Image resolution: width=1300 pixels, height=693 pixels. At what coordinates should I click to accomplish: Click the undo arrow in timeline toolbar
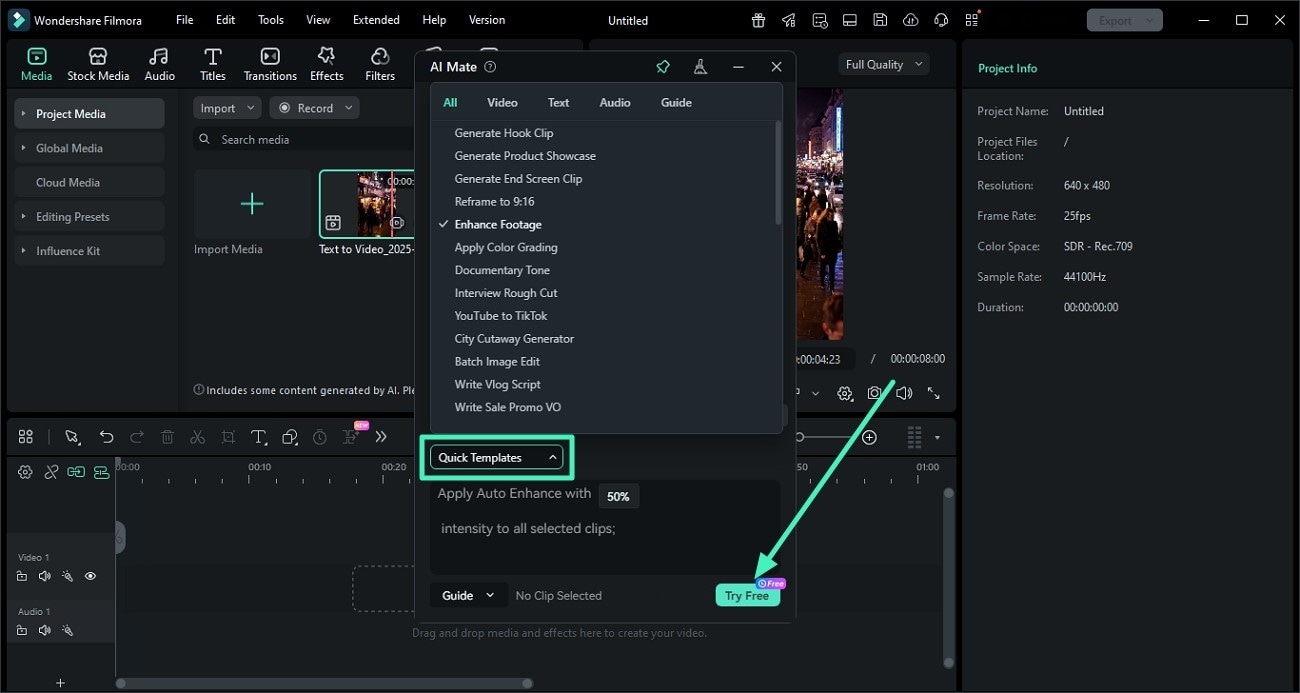(x=106, y=437)
